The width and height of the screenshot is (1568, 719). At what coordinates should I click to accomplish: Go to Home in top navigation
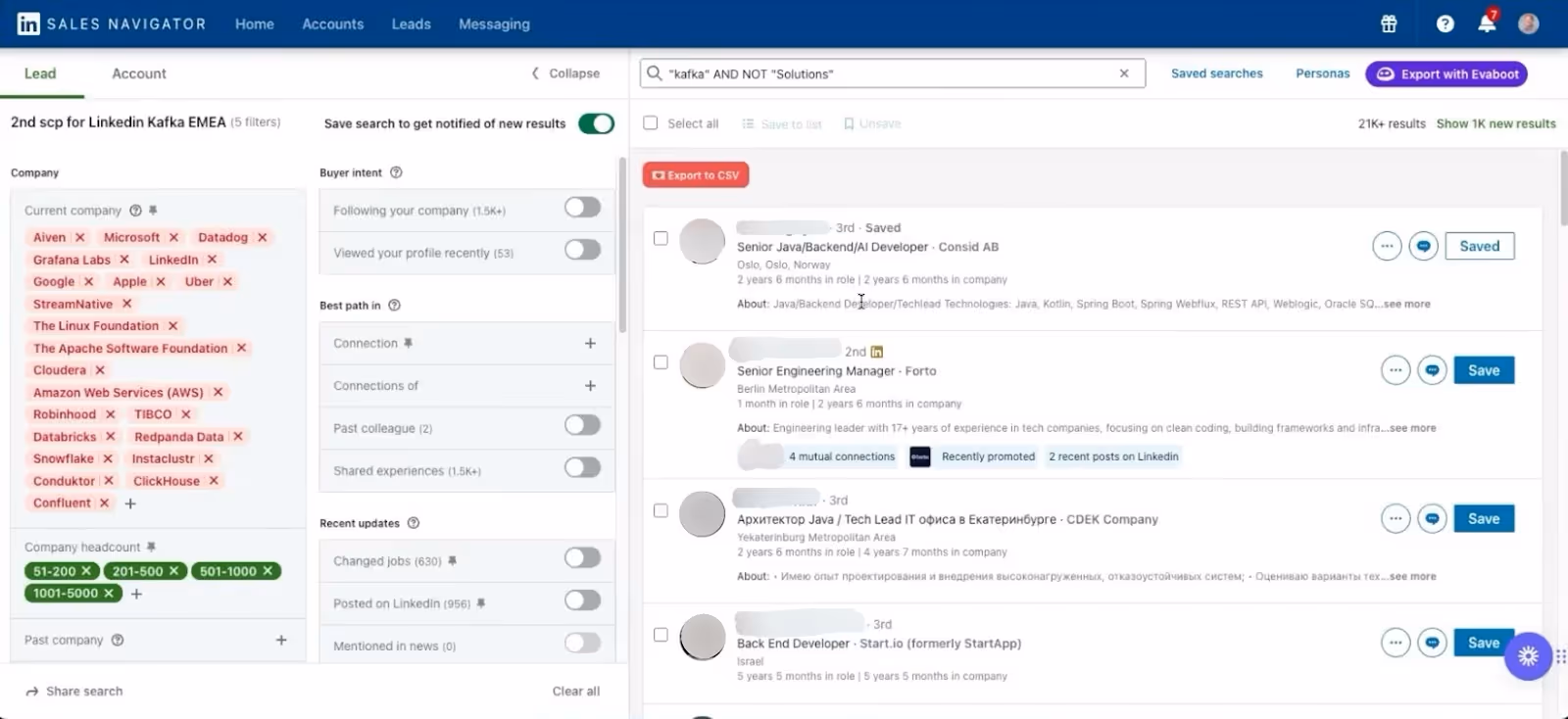[x=255, y=24]
